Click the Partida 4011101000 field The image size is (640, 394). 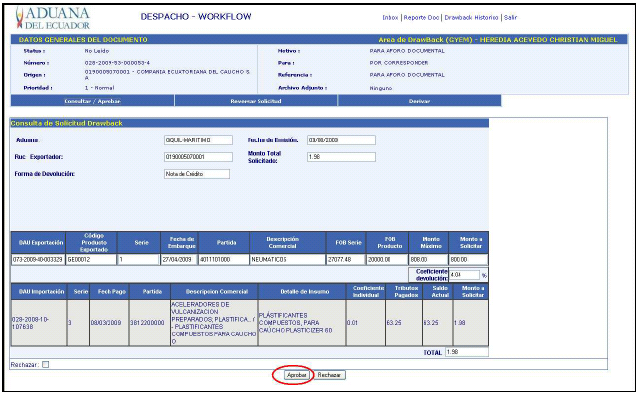(224, 260)
